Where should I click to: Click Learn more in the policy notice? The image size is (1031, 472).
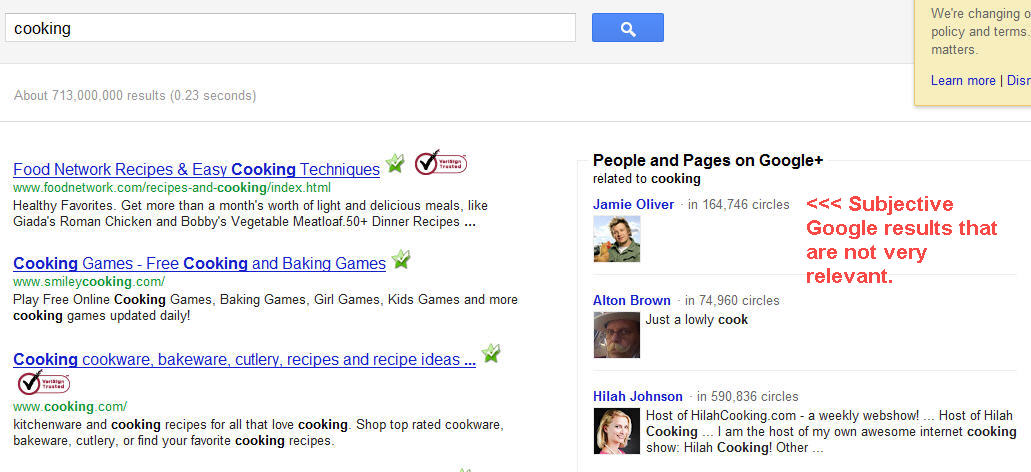click(963, 80)
